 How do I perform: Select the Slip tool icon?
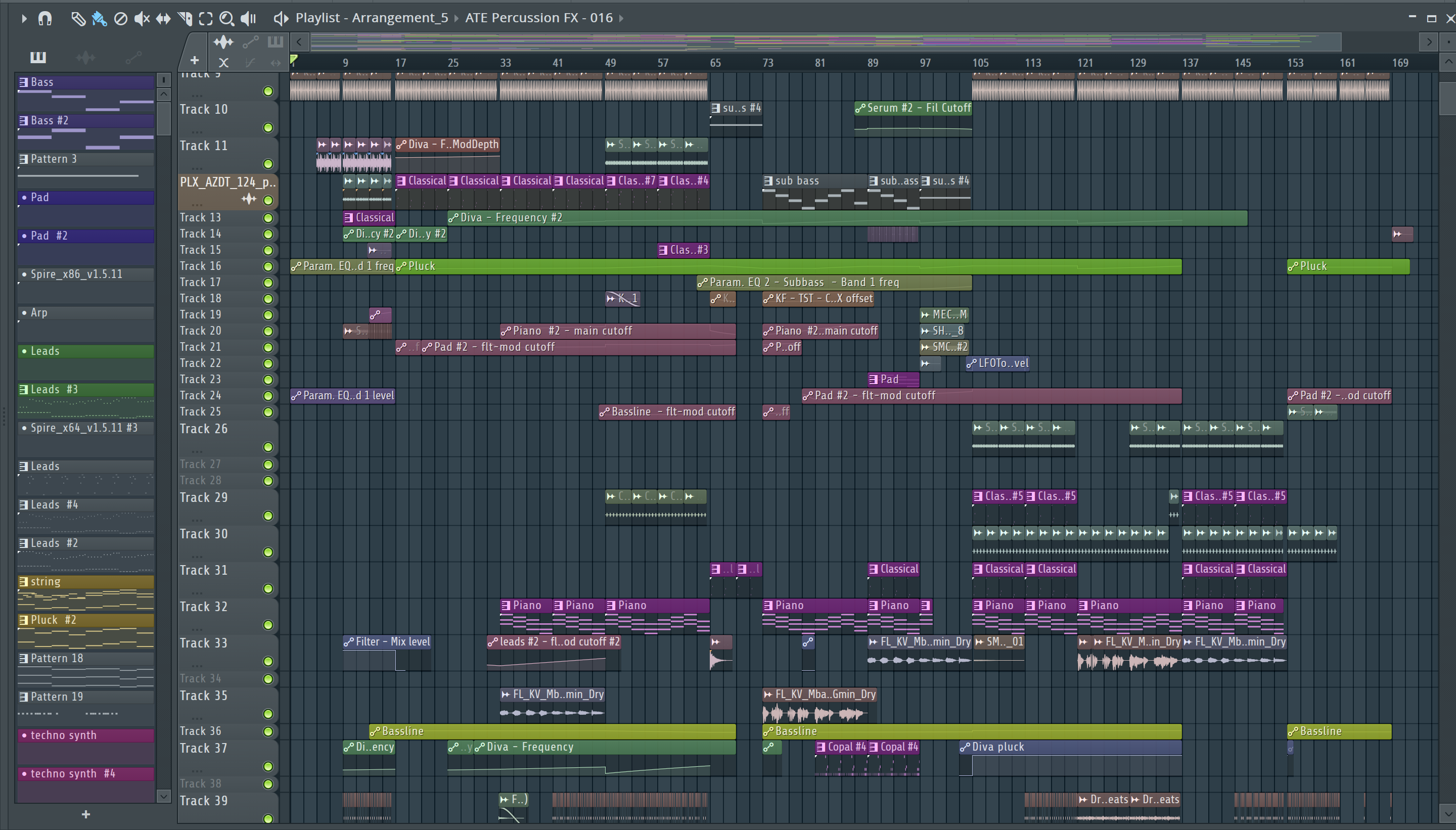tap(163, 19)
